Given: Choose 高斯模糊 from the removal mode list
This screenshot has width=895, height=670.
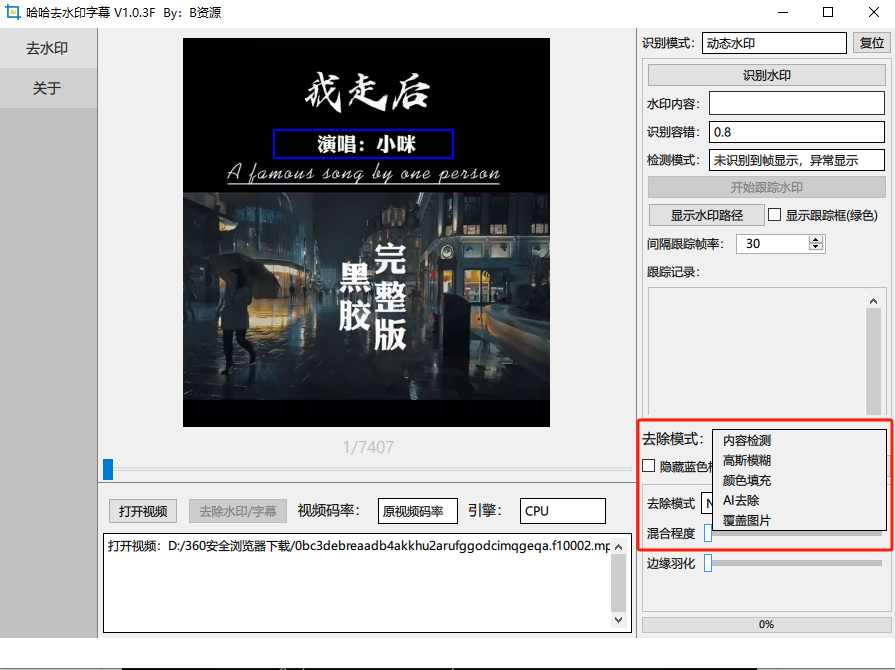Looking at the screenshot, I should click(747, 460).
